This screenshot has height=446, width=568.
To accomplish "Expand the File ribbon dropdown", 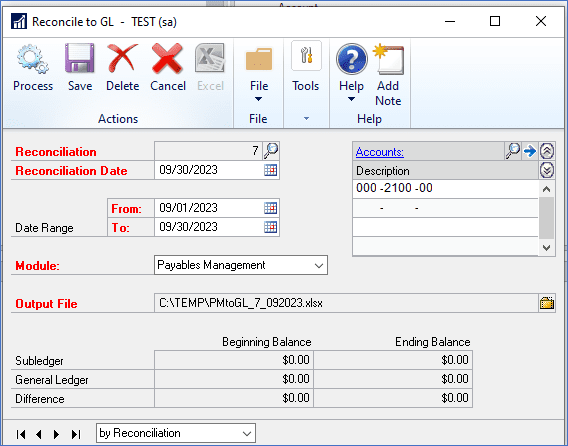I will [x=259, y=91].
